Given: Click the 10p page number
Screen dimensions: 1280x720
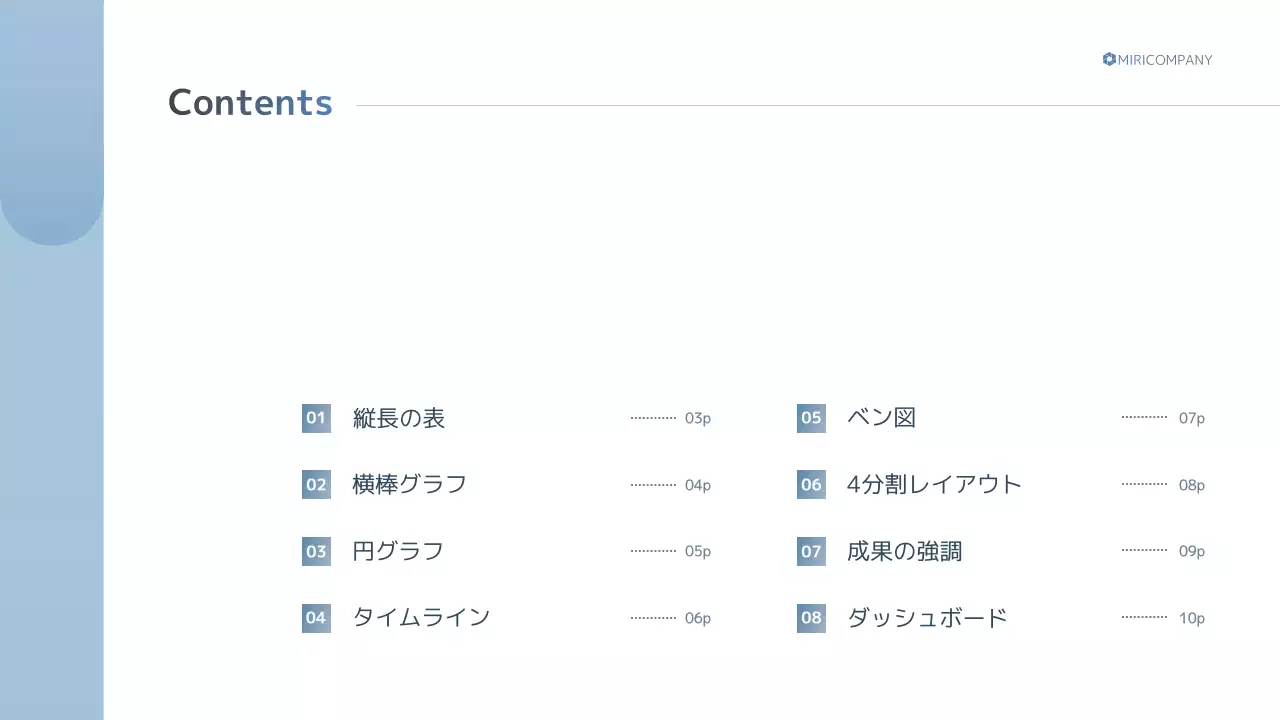Looking at the screenshot, I should tap(1192, 618).
